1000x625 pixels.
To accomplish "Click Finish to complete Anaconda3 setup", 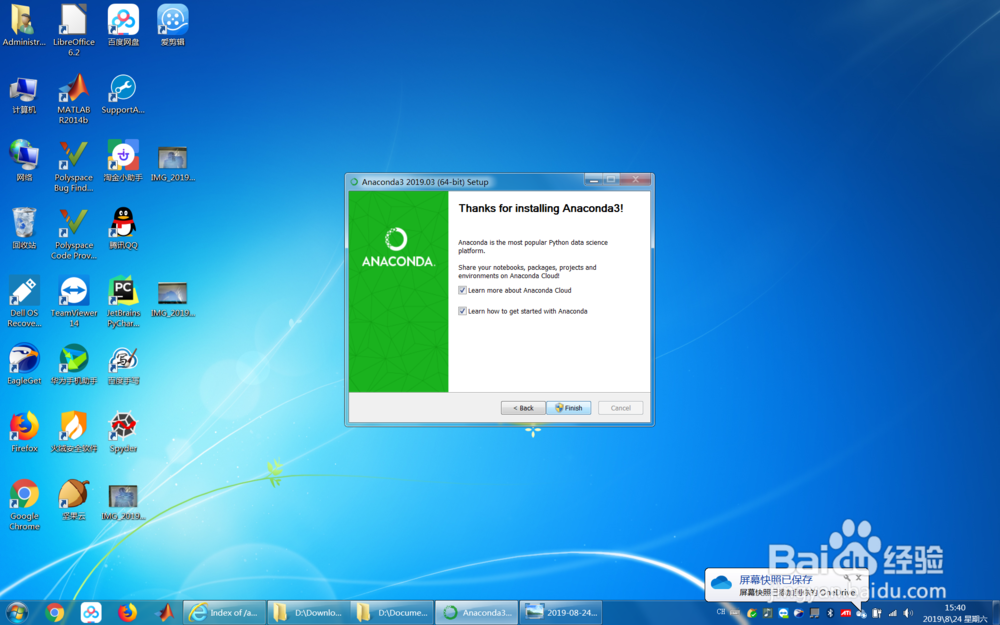I will pyautogui.click(x=568, y=408).
